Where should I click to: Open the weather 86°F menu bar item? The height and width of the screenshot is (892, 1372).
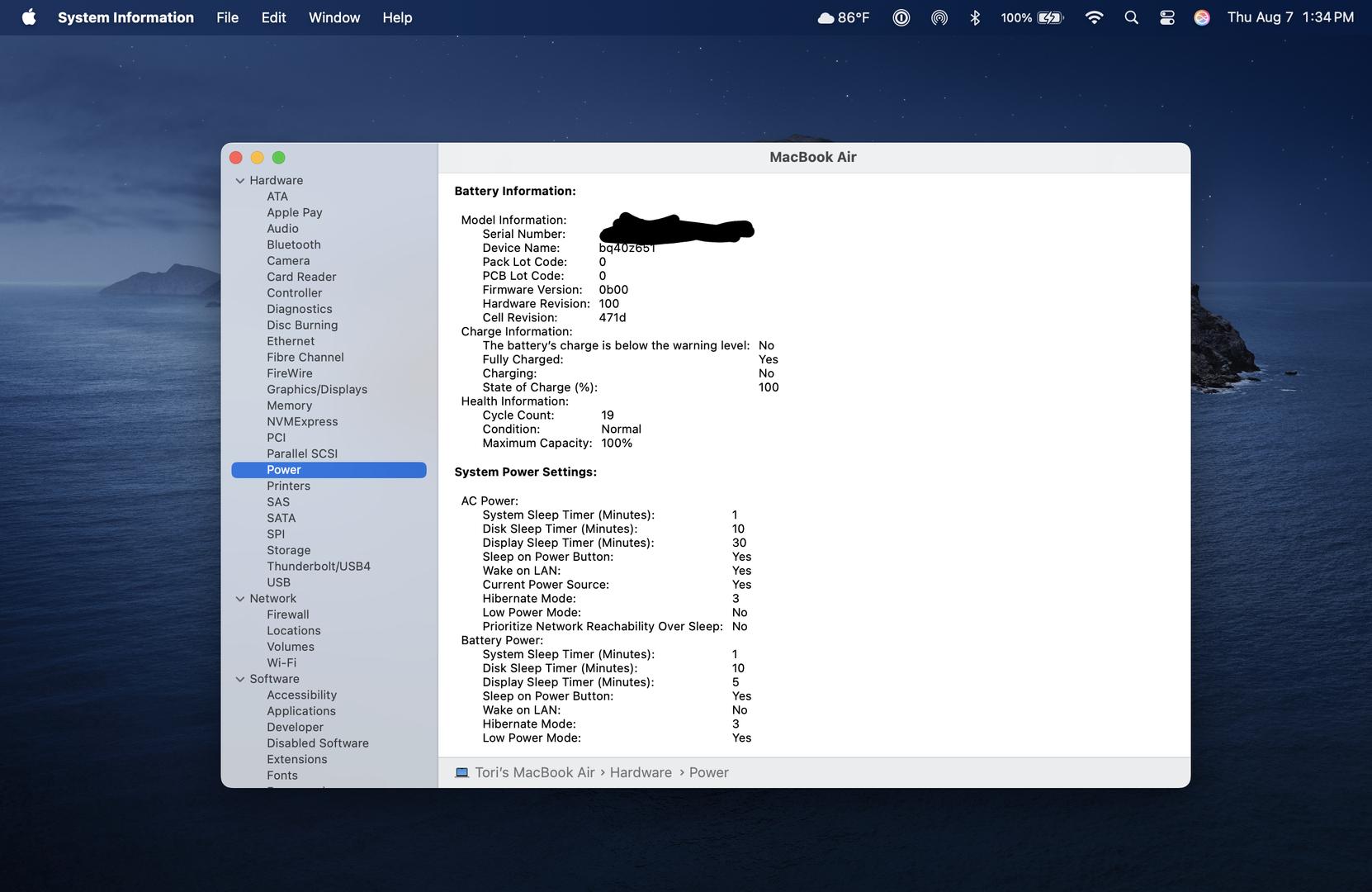(x=843, y=17)
